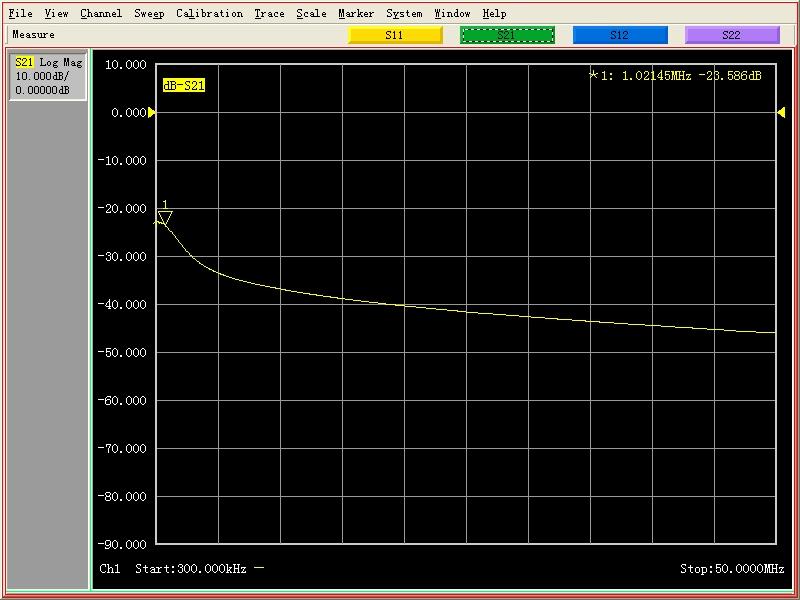
Task: Click the 10.000dB/ scale value in trace status
Action: [42, 76]
